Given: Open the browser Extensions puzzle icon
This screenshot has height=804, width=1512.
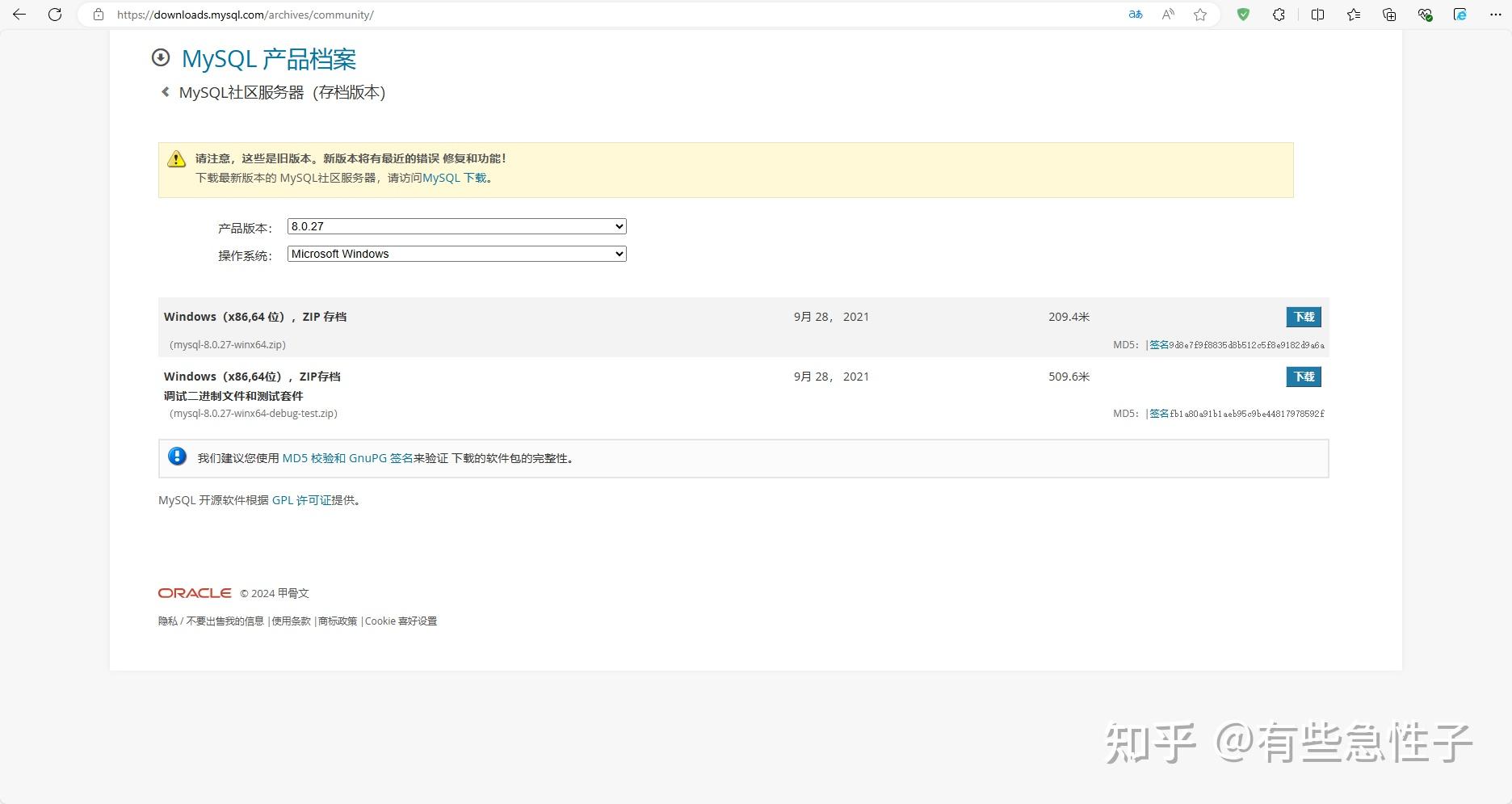Looking at the screenshot, I should coord(1279,14).
